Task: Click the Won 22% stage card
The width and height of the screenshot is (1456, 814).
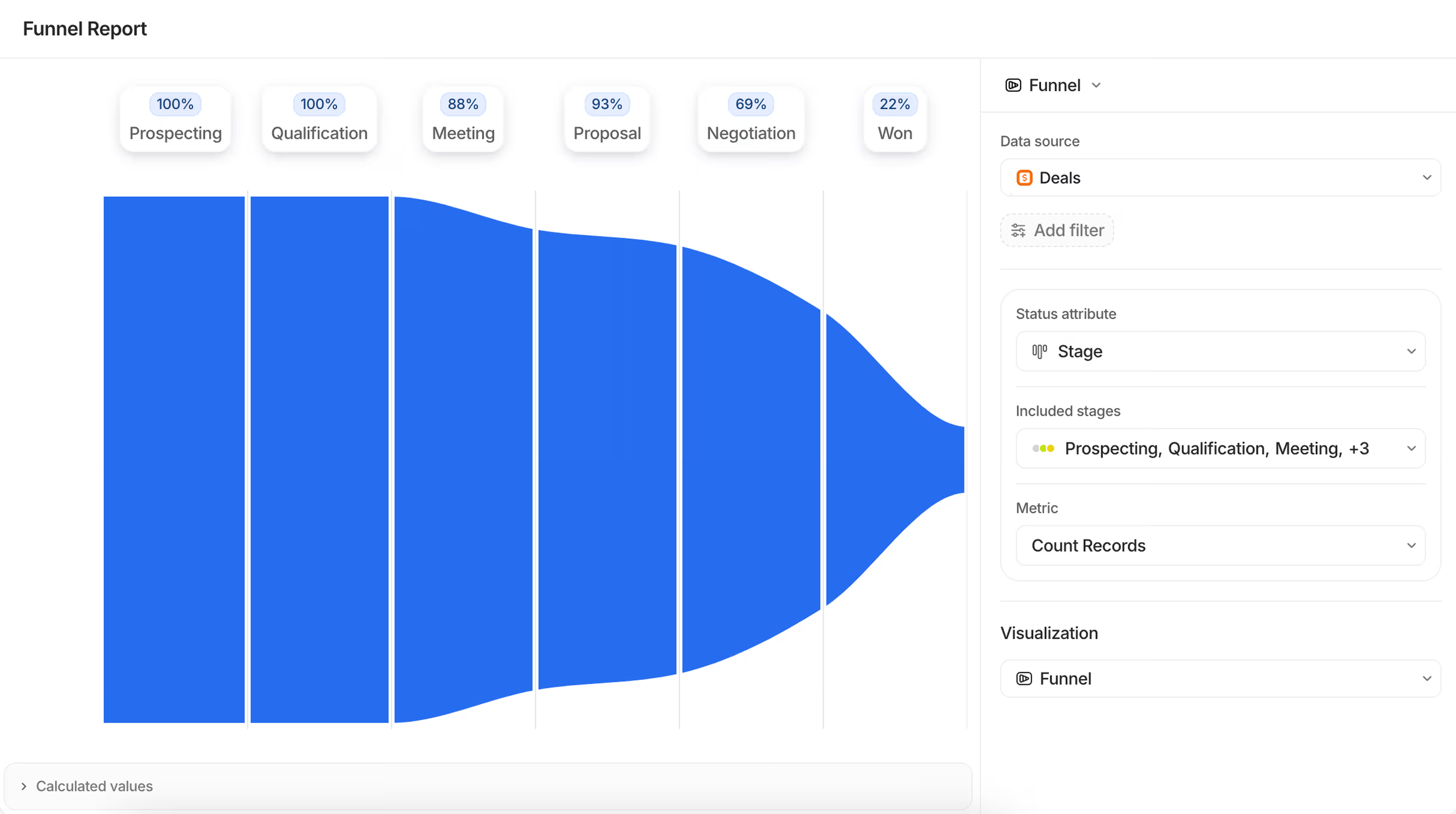Action: tap(895, 119)
